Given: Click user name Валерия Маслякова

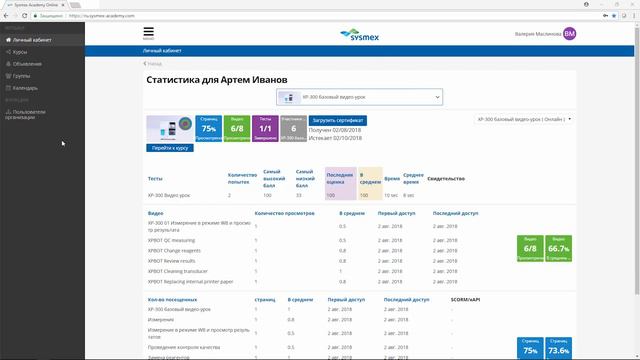Looking at the screenshot, I should (538, 34).
